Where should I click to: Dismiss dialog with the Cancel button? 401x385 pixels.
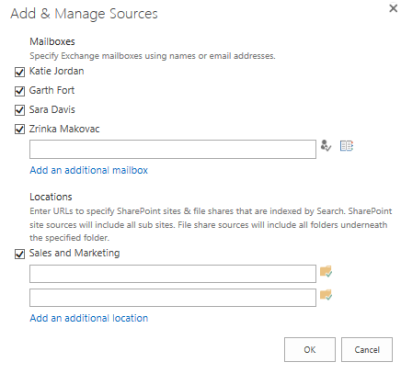367,349
